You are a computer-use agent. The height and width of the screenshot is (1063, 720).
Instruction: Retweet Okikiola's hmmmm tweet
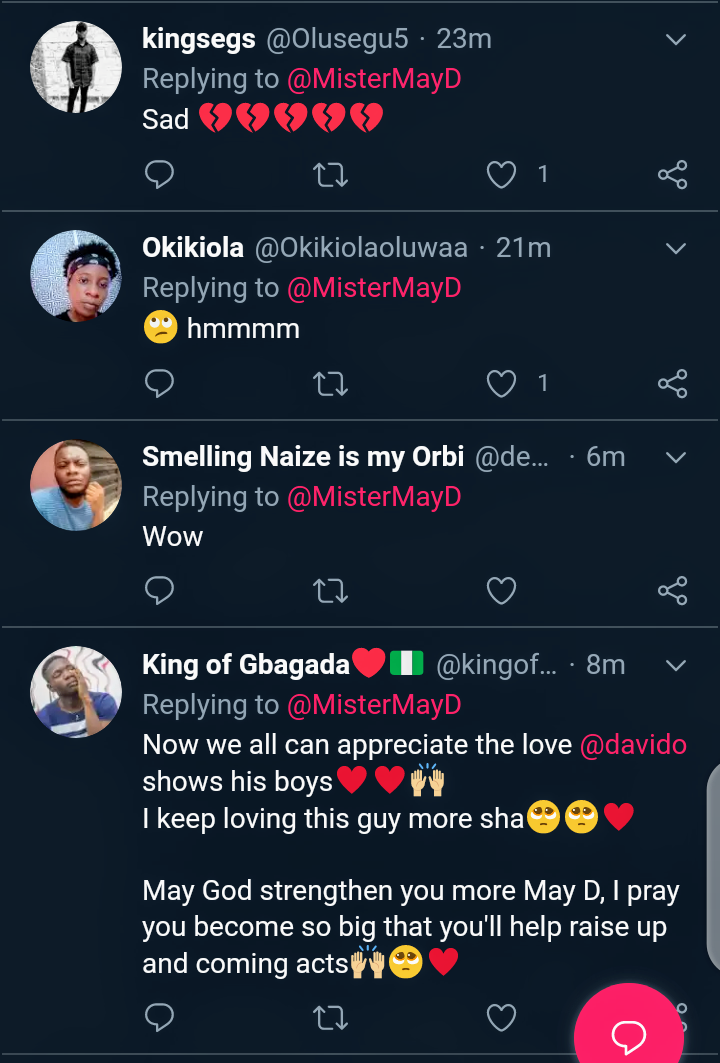(x=330, y=383)
